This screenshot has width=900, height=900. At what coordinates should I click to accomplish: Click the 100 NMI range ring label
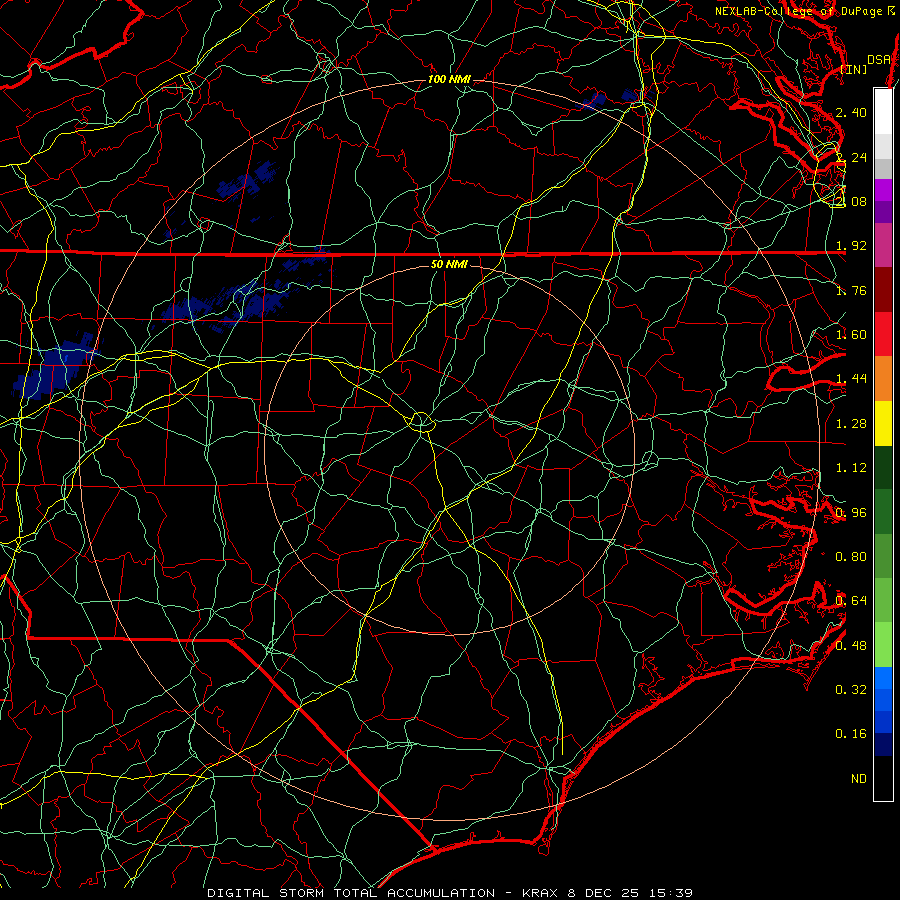tap(449, 79)
